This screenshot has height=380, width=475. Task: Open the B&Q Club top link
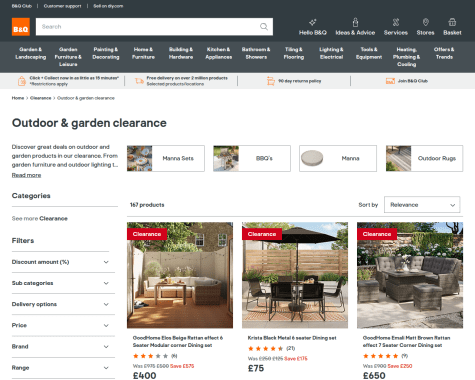[x=22, y=6]
